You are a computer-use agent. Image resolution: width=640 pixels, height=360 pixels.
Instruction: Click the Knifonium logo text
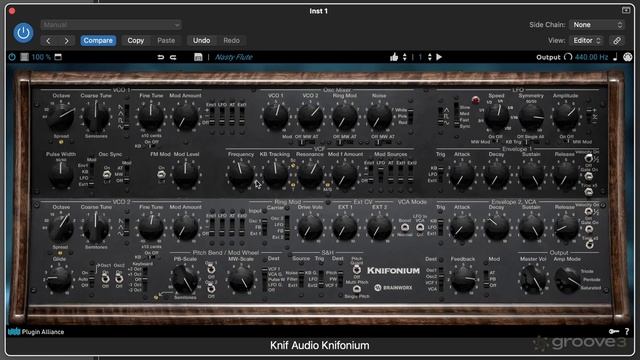pos(393,271)
